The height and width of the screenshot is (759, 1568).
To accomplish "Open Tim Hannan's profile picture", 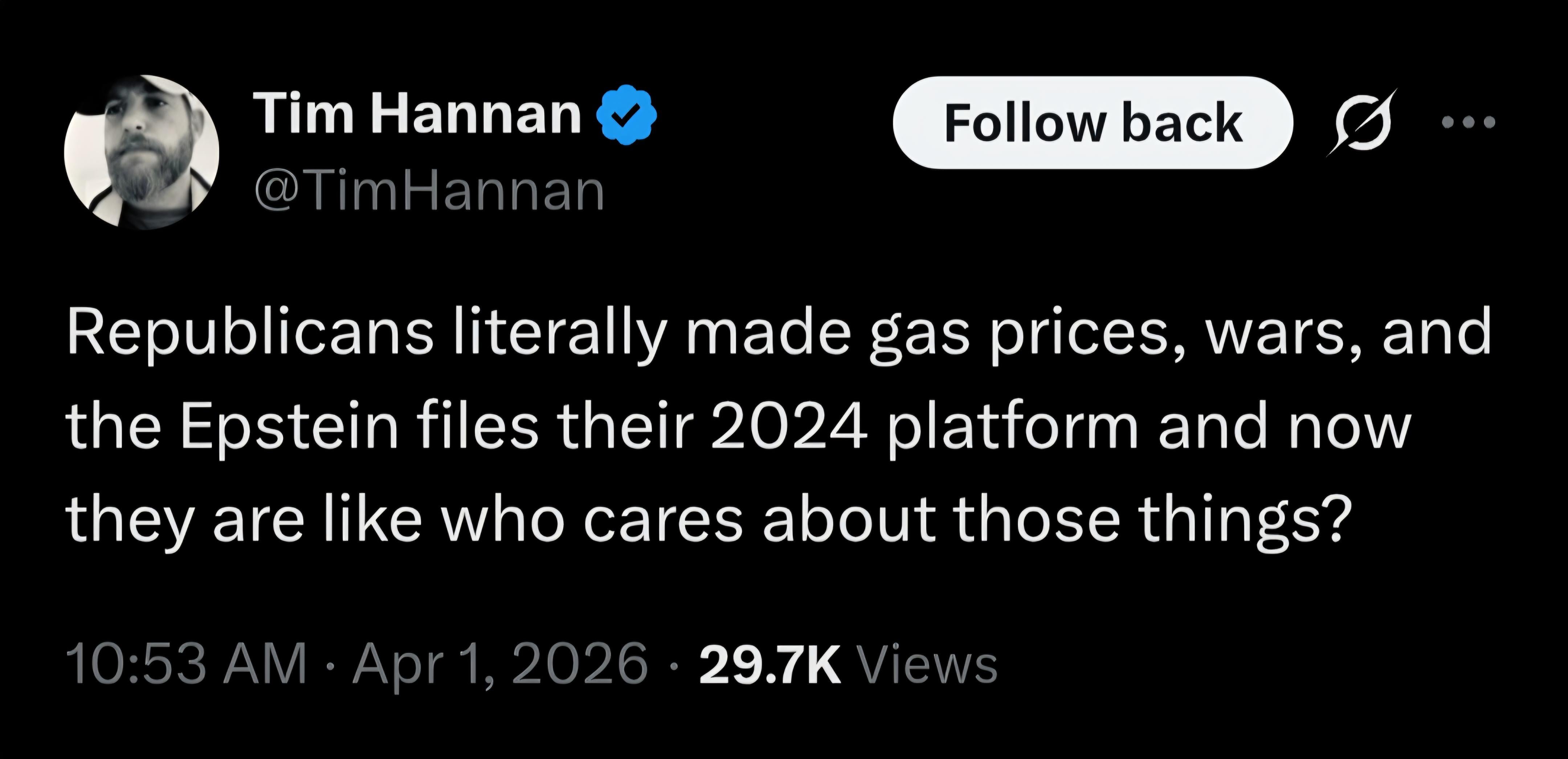I will pos(141,152).
